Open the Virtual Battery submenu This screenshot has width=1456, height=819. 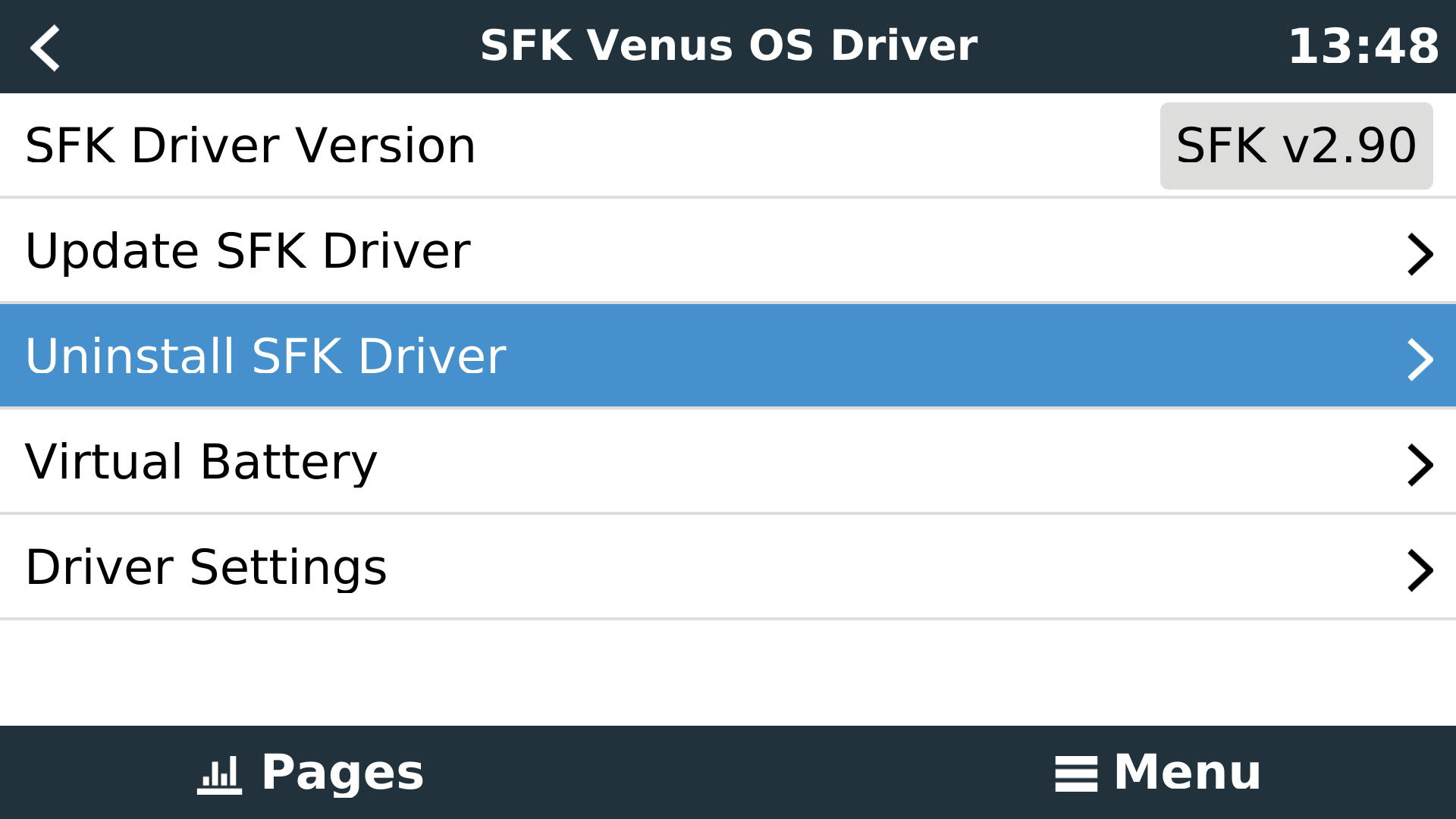[x=201, y=462]
